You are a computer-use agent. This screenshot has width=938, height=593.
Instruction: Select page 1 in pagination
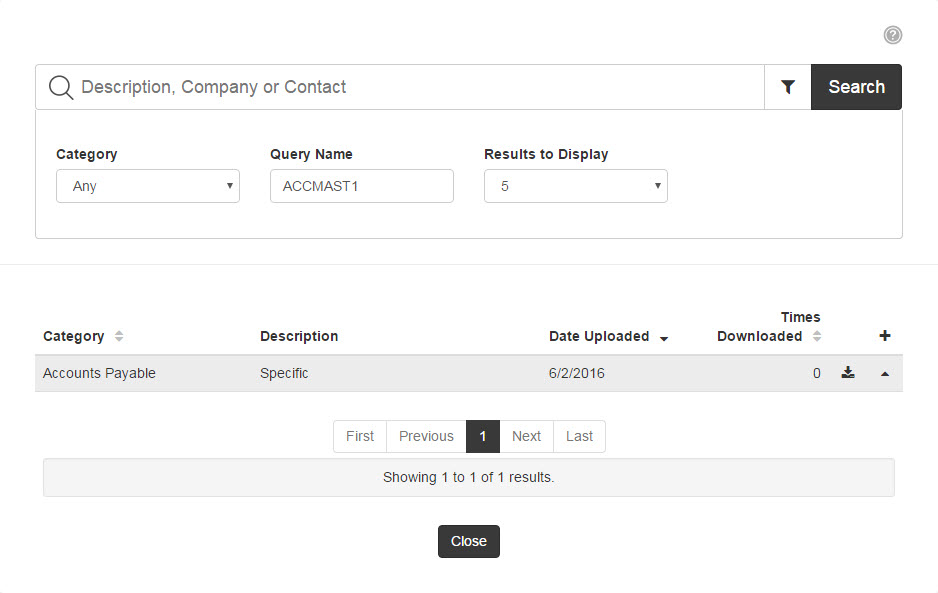(x=483, y=436)
